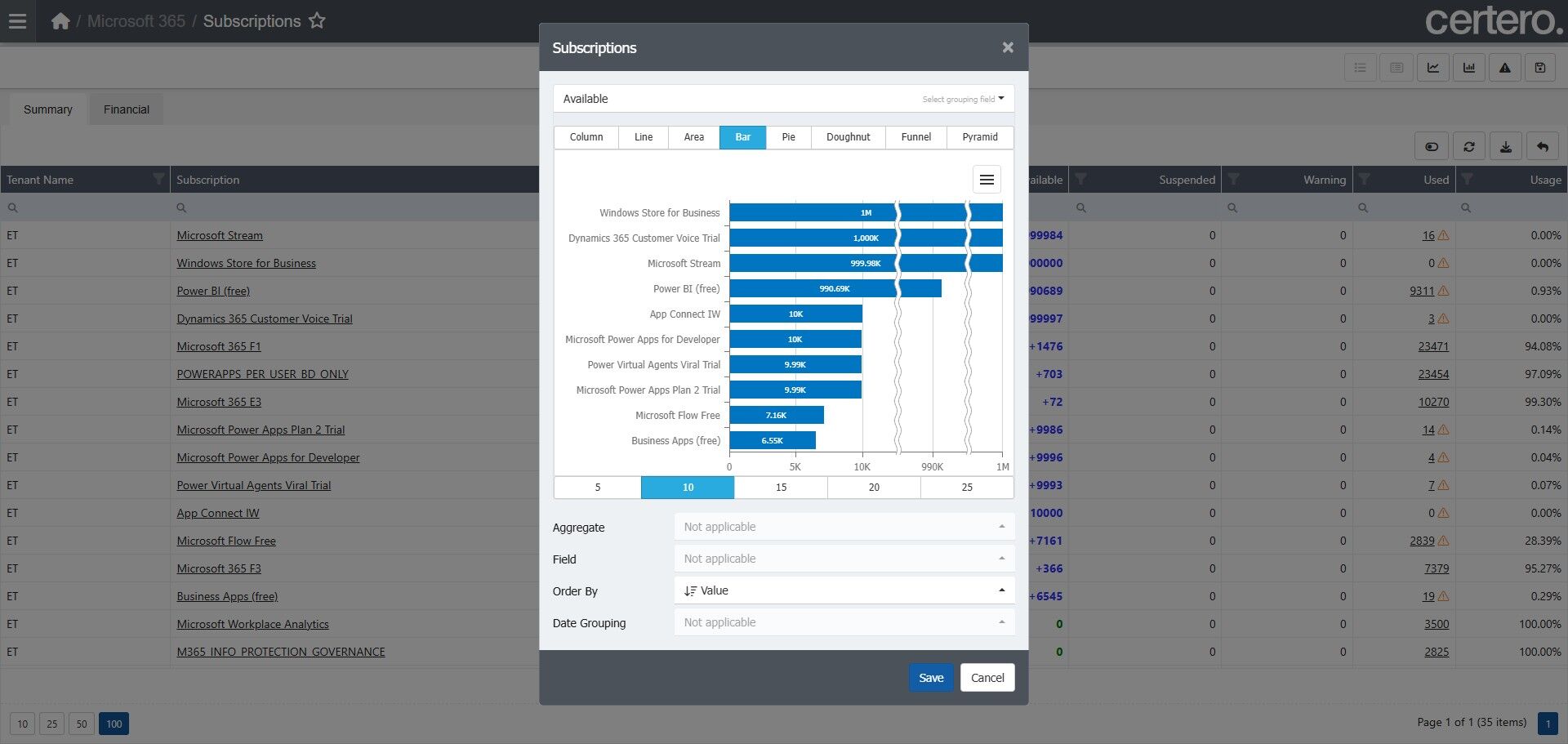Expand the Date Grouping dropdown
The height and width of the screenshot is (744, 1568).
844,622
